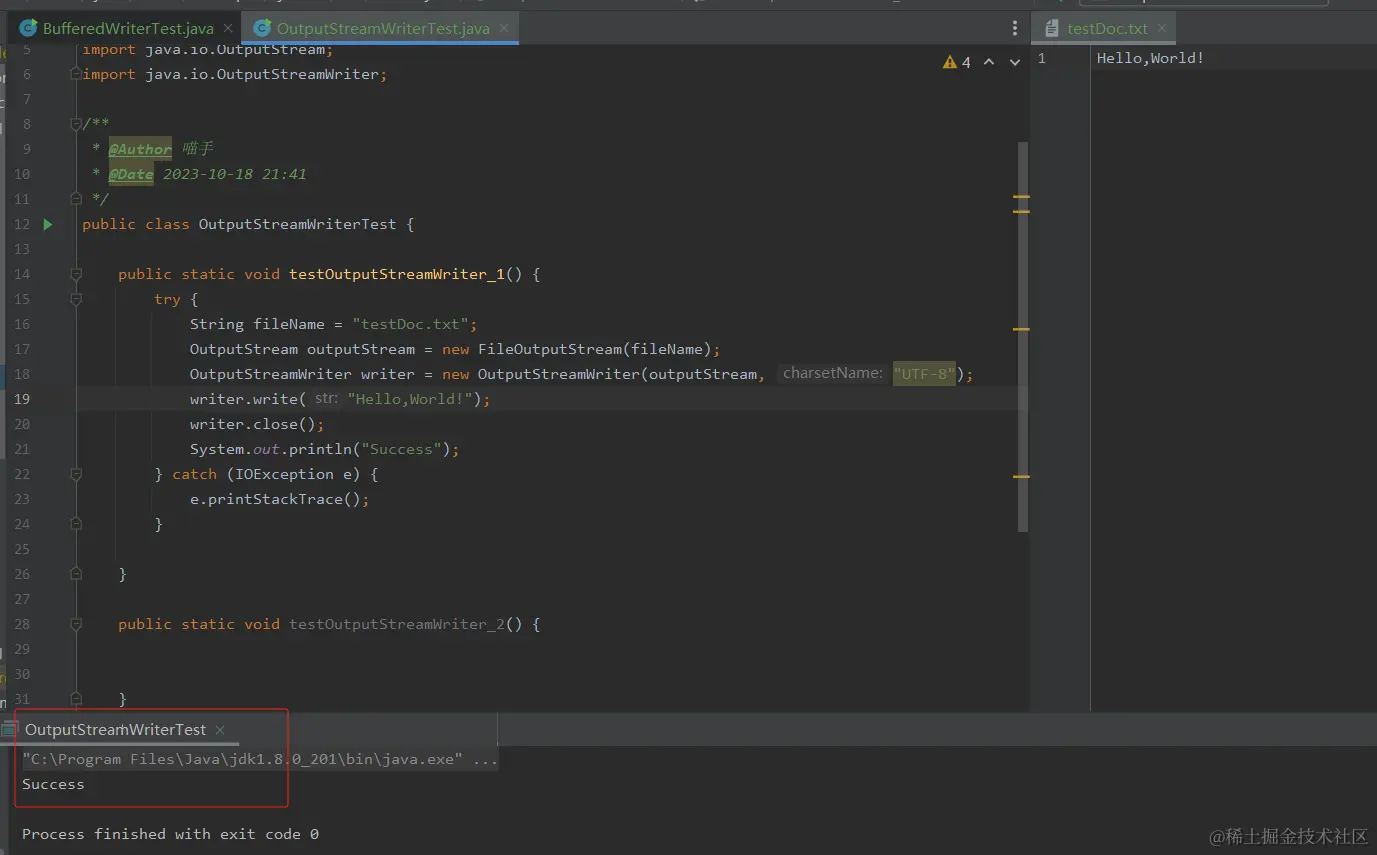Go to next highlighted problem arrow
Screen dimensions: 1377x855
(x=1015, y=62)
